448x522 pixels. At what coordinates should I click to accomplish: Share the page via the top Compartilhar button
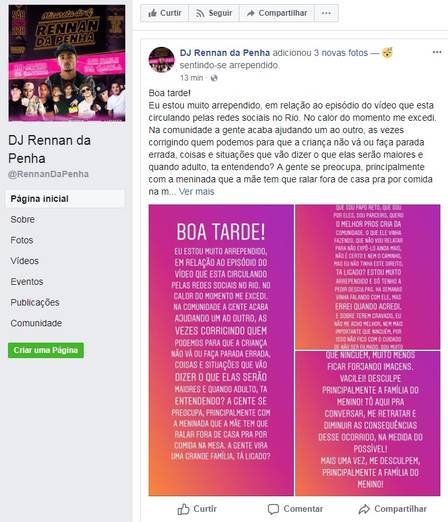[277, 13]
